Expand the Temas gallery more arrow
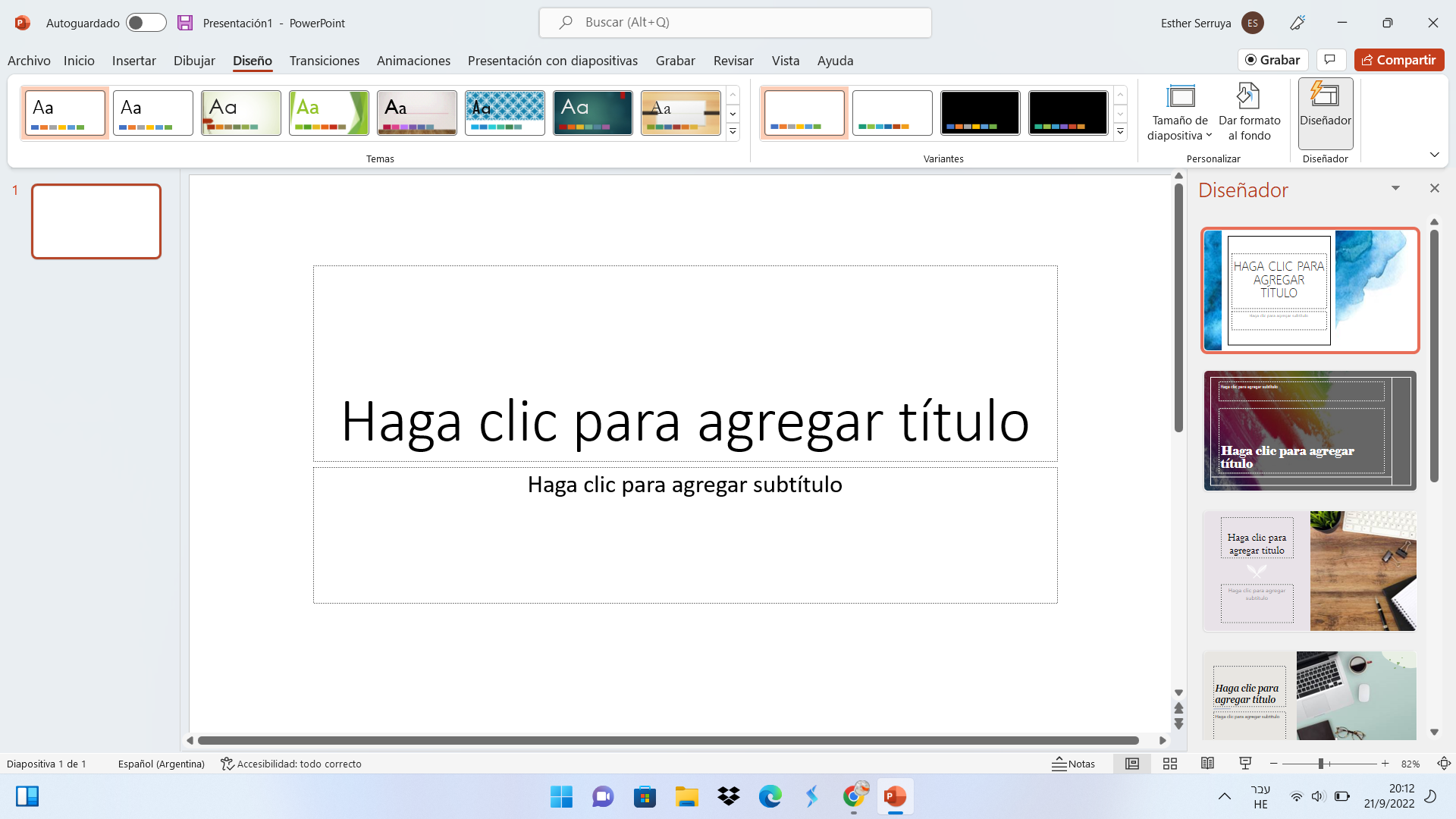 (x=733, y=132)
